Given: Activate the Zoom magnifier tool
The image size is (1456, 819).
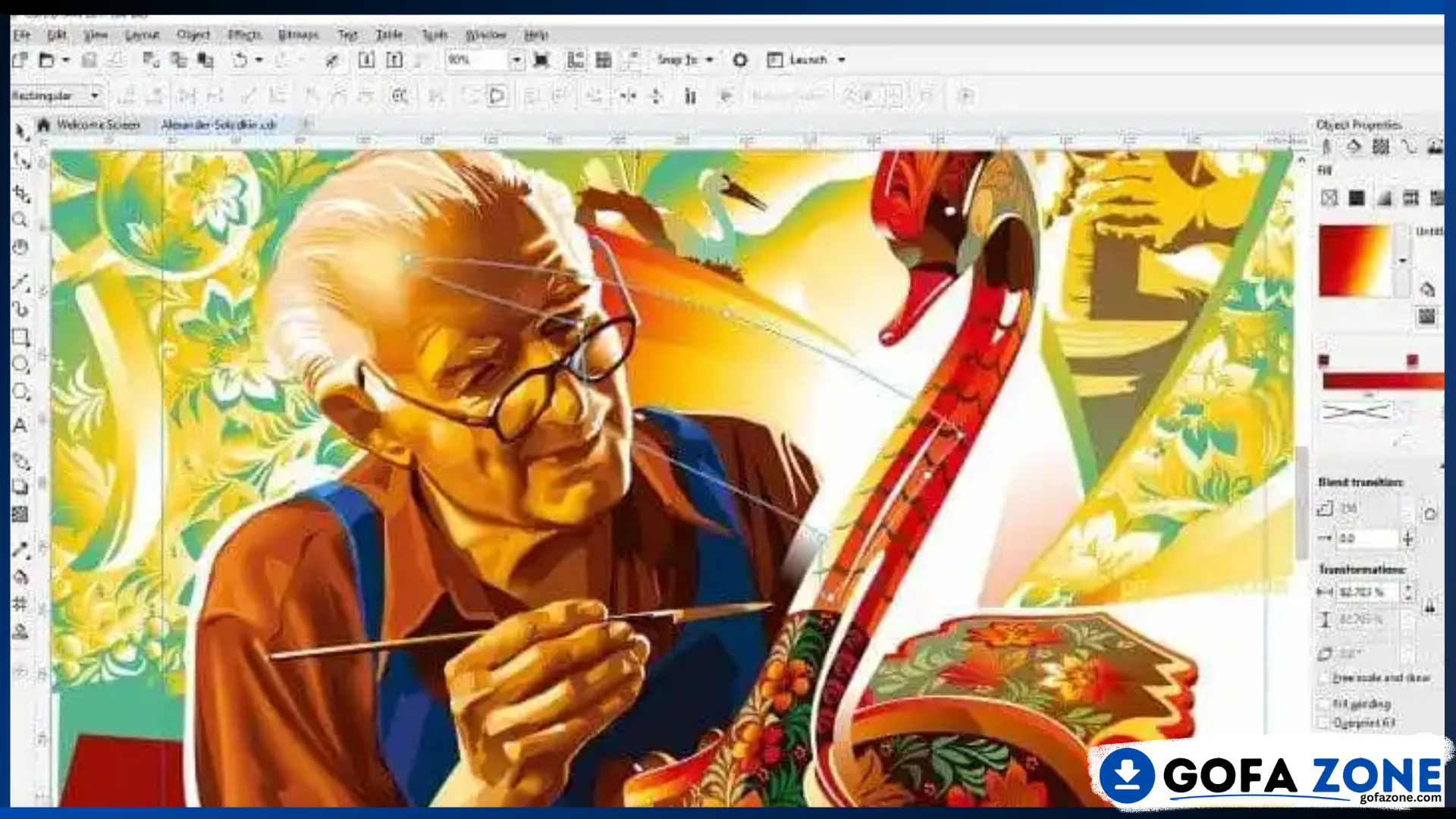Looking at the screenshot, I should click(20, 221).
